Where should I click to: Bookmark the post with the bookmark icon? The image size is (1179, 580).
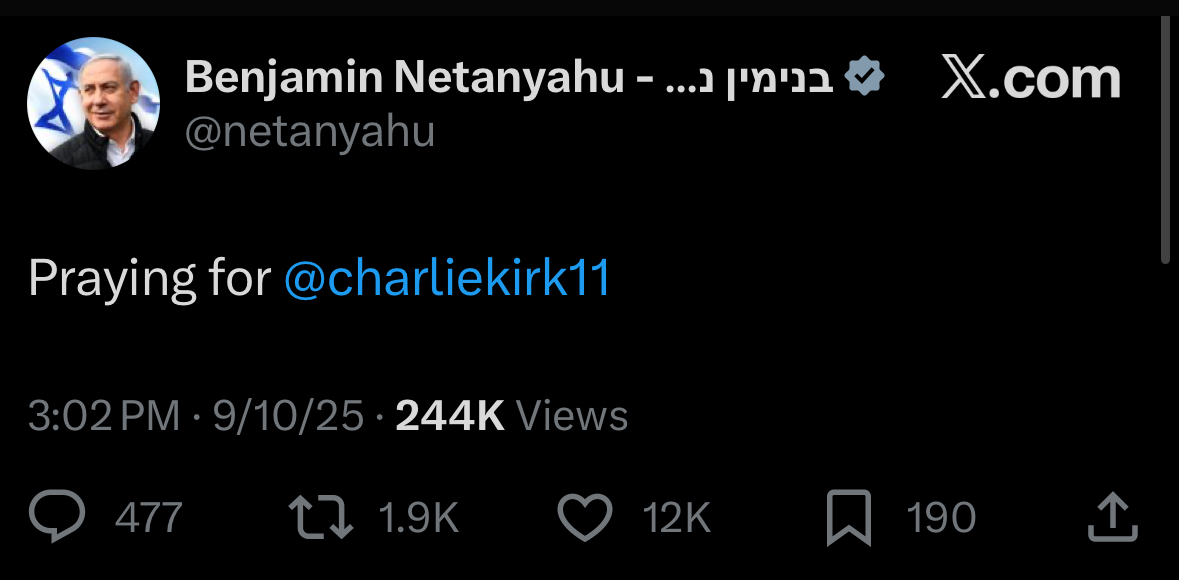tap(849, 518)
